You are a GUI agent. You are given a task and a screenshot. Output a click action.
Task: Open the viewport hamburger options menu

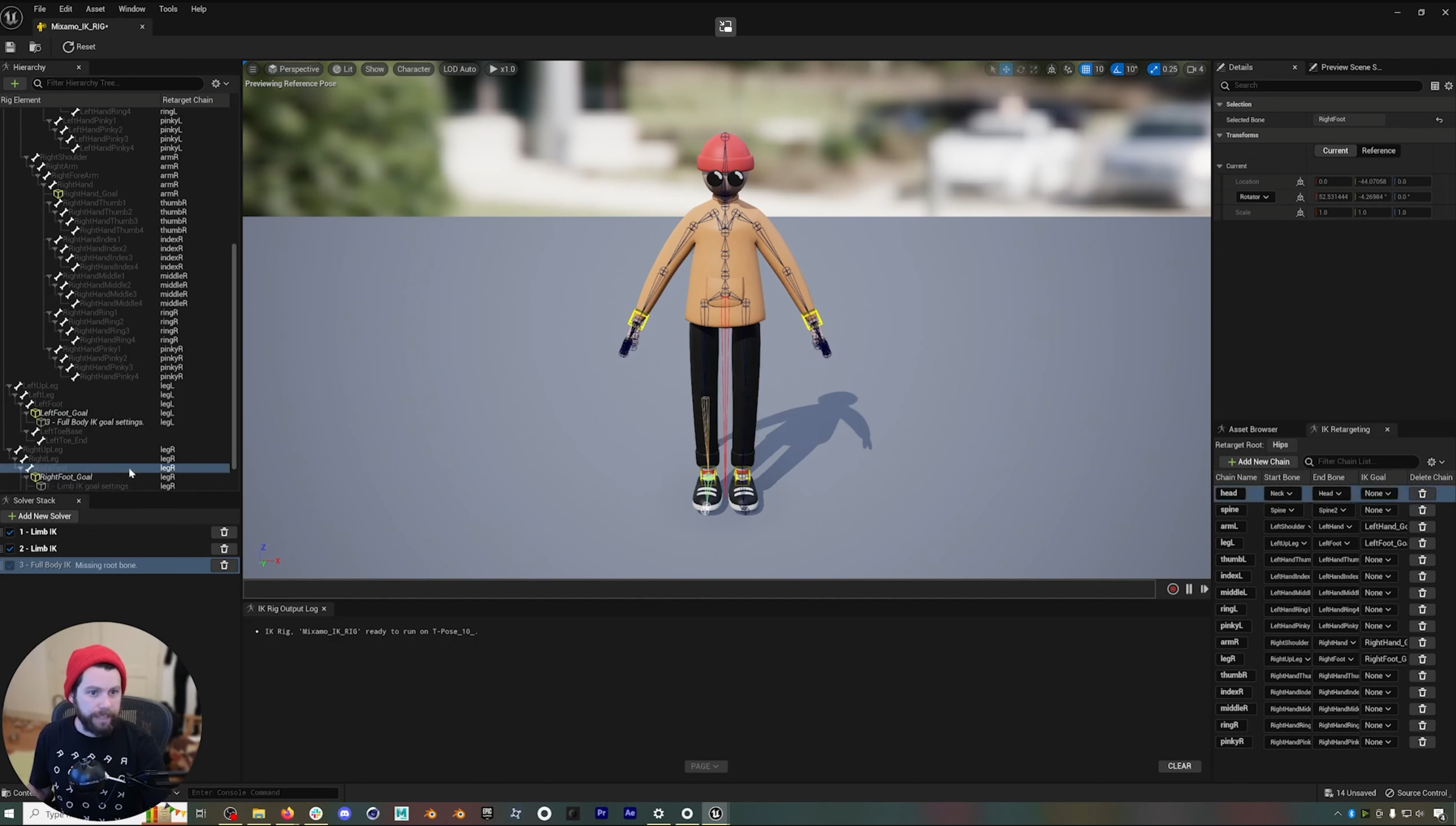tap(253, 69)
